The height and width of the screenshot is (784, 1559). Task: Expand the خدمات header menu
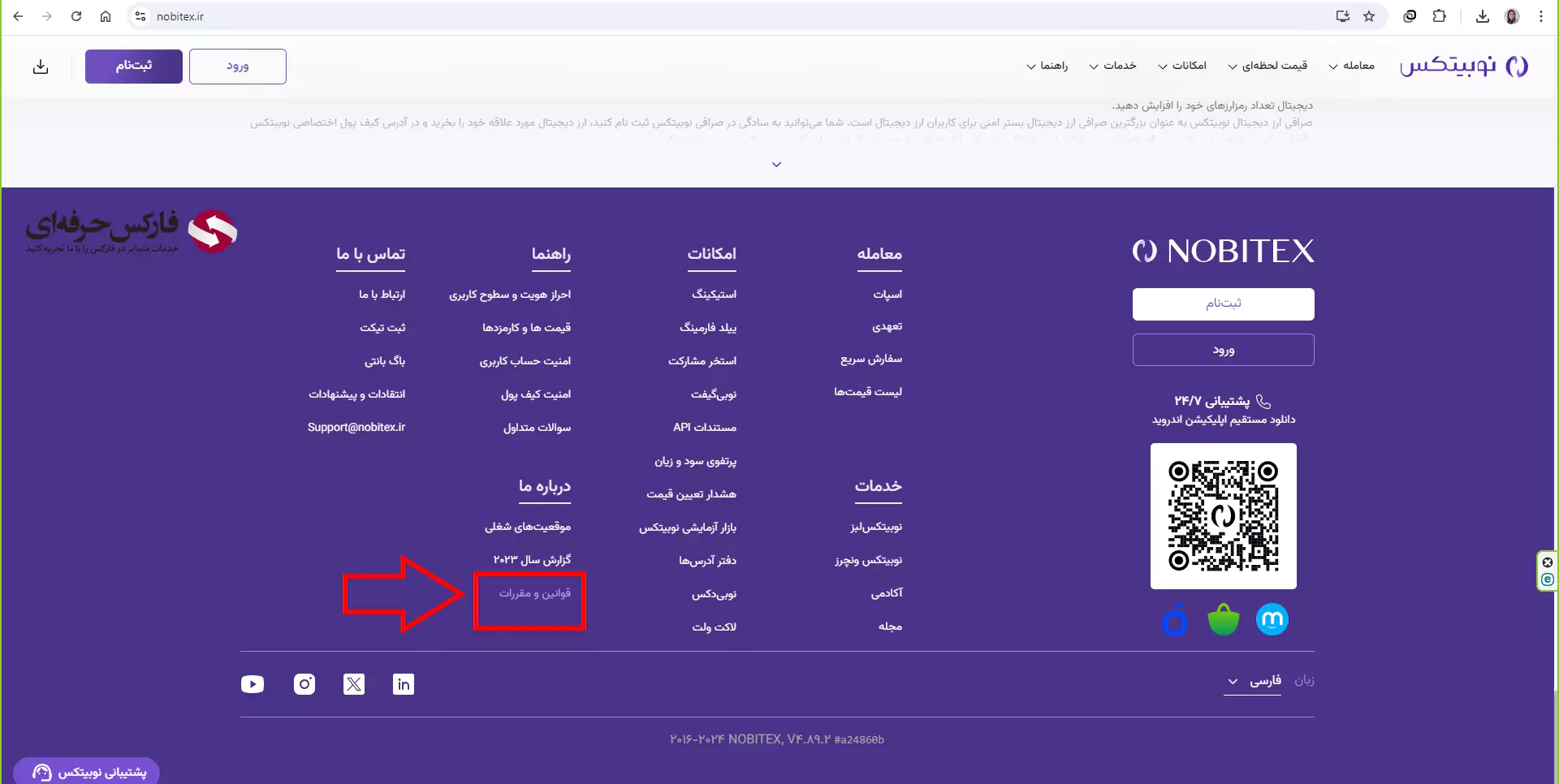1112,66
